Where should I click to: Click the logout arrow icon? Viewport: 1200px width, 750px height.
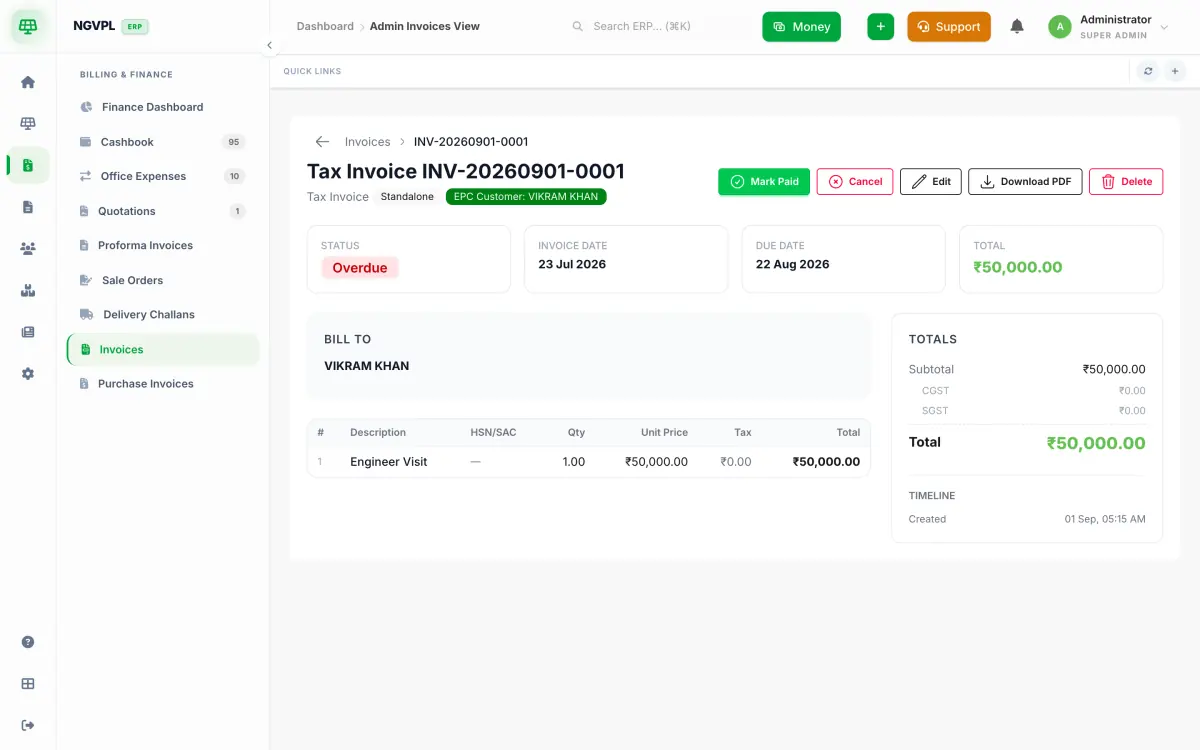coord(28,725)
